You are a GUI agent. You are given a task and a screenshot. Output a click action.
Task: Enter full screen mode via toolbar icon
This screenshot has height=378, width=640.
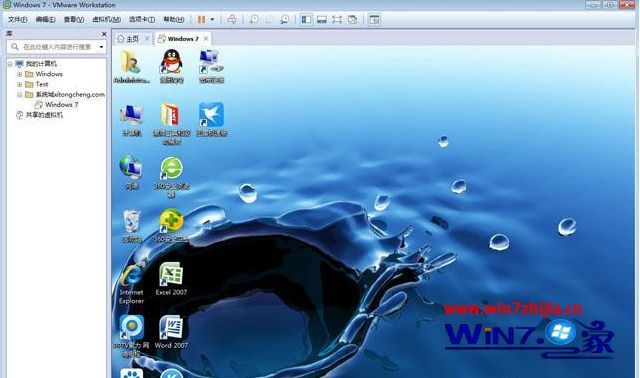pyautogui.click(x=337, y=19)
